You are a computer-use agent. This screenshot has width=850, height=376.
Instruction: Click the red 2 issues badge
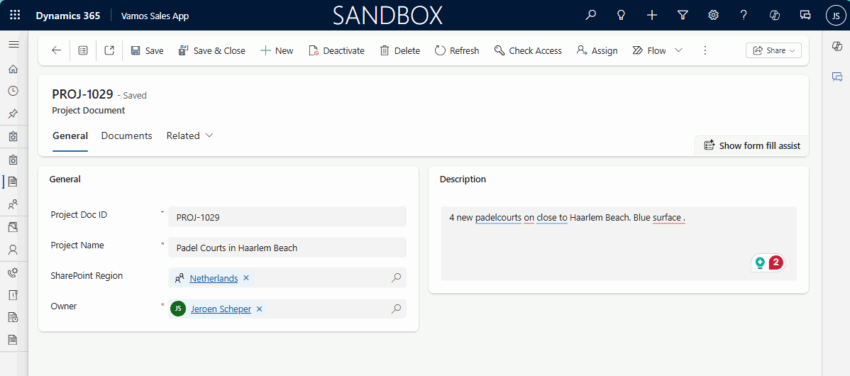(776, 263)
